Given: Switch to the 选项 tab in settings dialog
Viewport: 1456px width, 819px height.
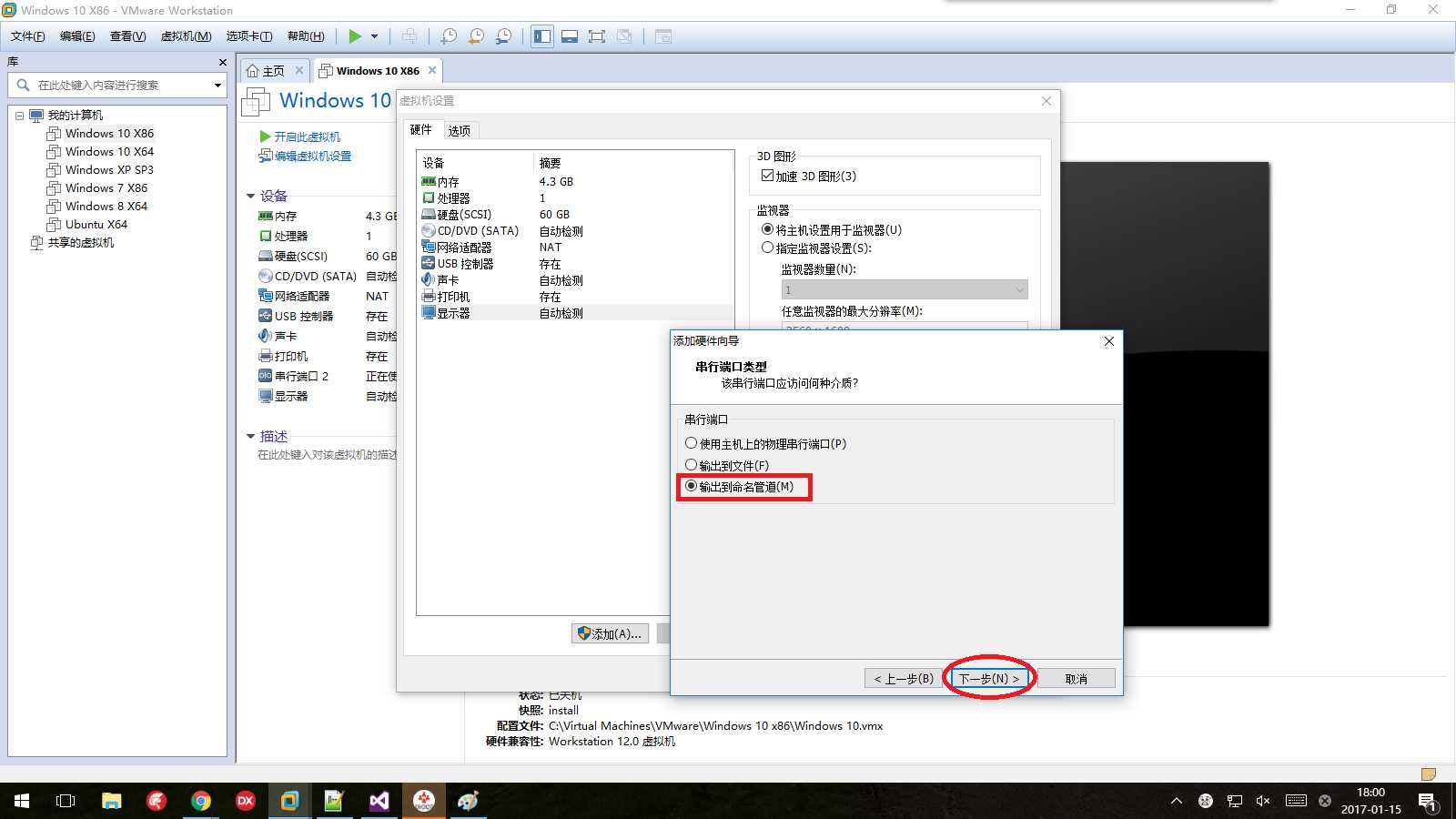Looking at the screenshot, I should pyautogui.click(x=460, y=131).
